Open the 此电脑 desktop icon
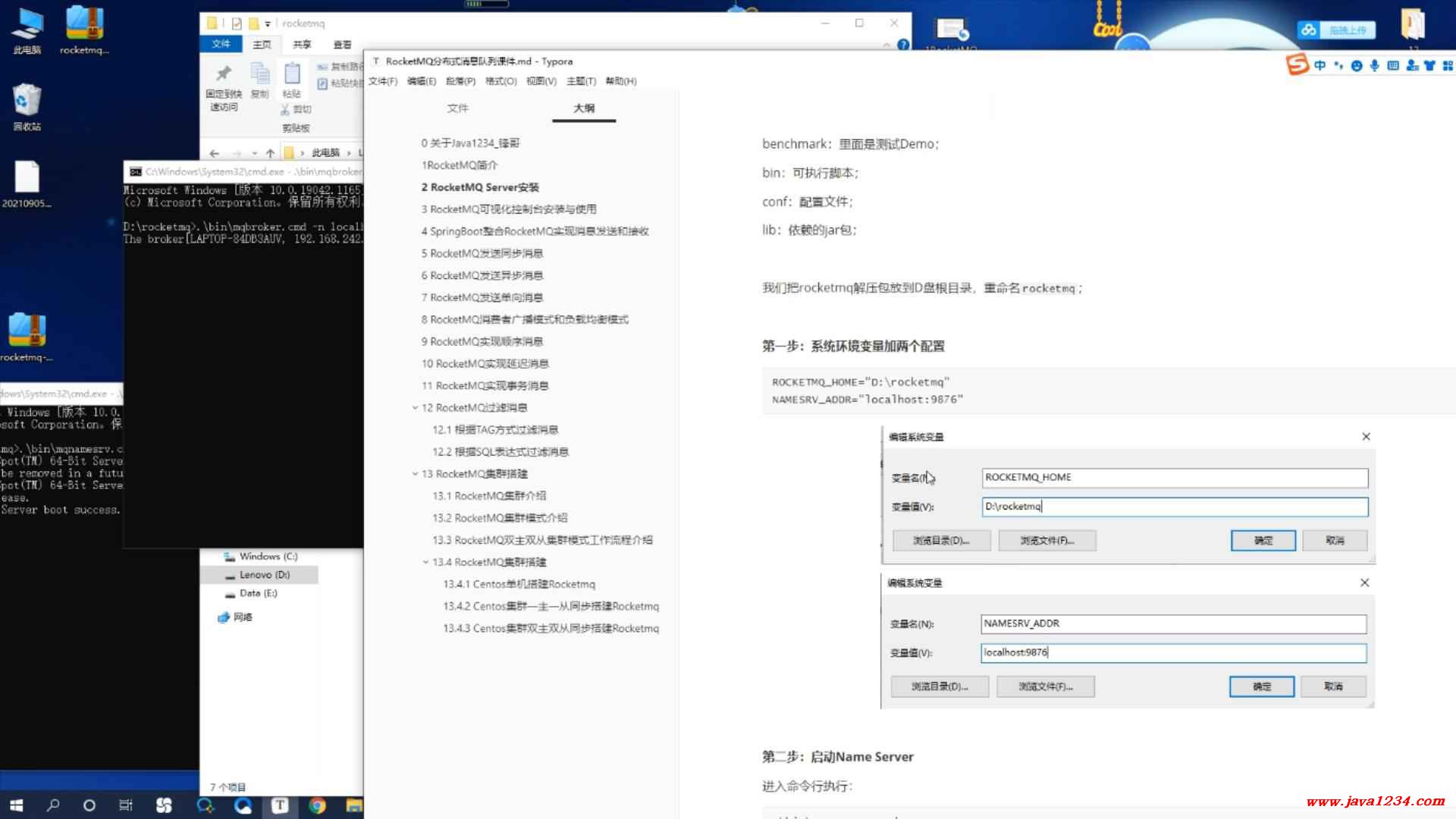 coord(27,30)
